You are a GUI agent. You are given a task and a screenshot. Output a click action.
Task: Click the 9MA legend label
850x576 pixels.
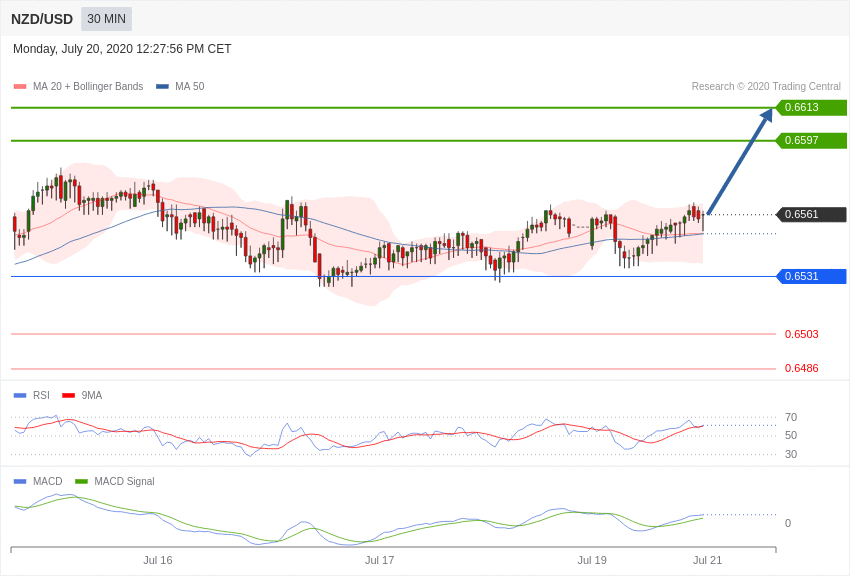pos(92,396)
